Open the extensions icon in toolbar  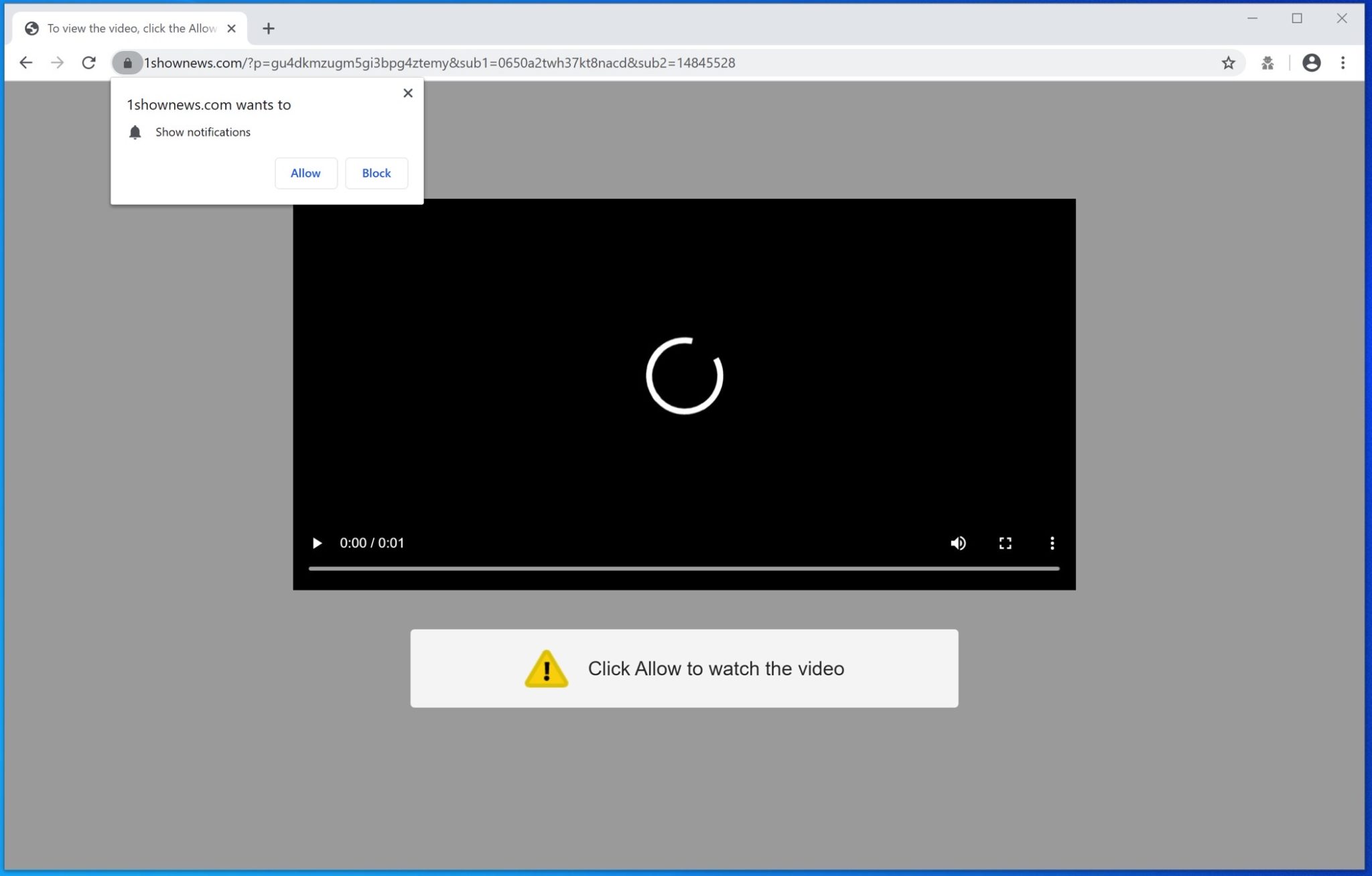1267,63
